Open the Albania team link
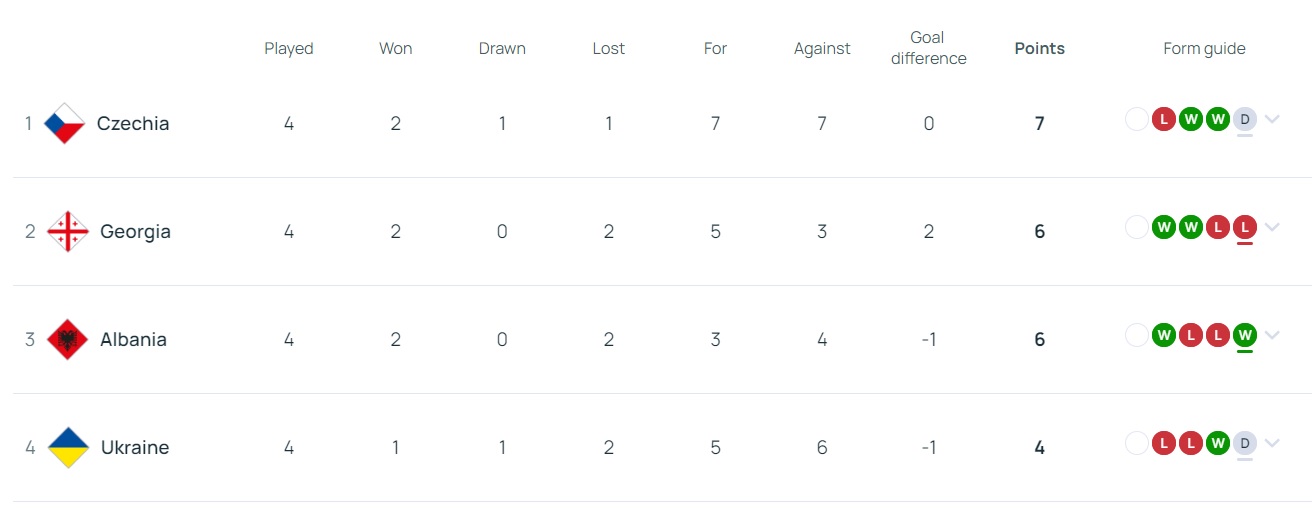 point(133,340)
